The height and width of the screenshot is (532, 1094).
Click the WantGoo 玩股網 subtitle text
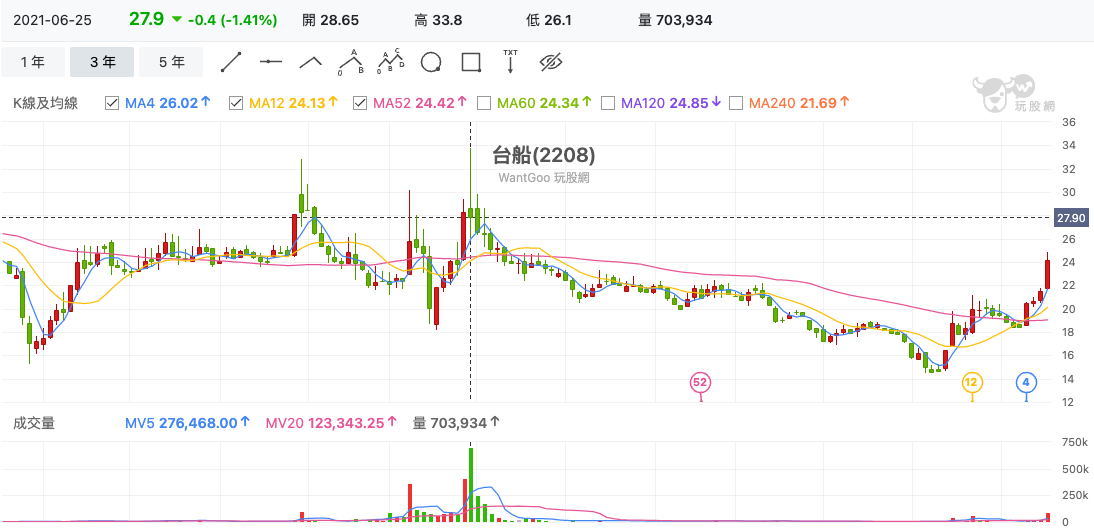544,178
